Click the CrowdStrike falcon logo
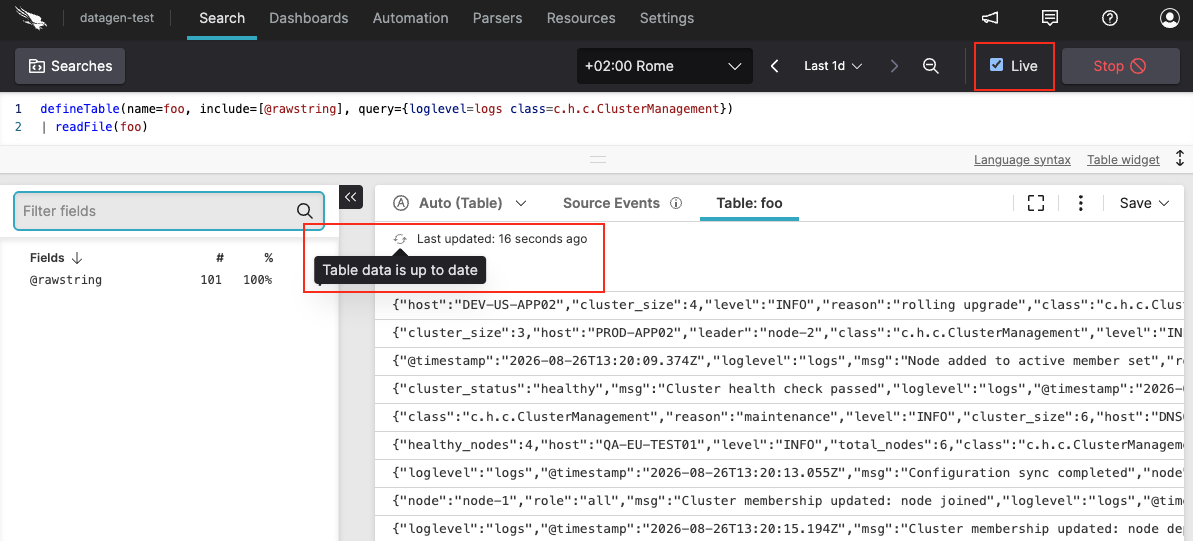This screenshot has width=1193, height=541. 32,18
